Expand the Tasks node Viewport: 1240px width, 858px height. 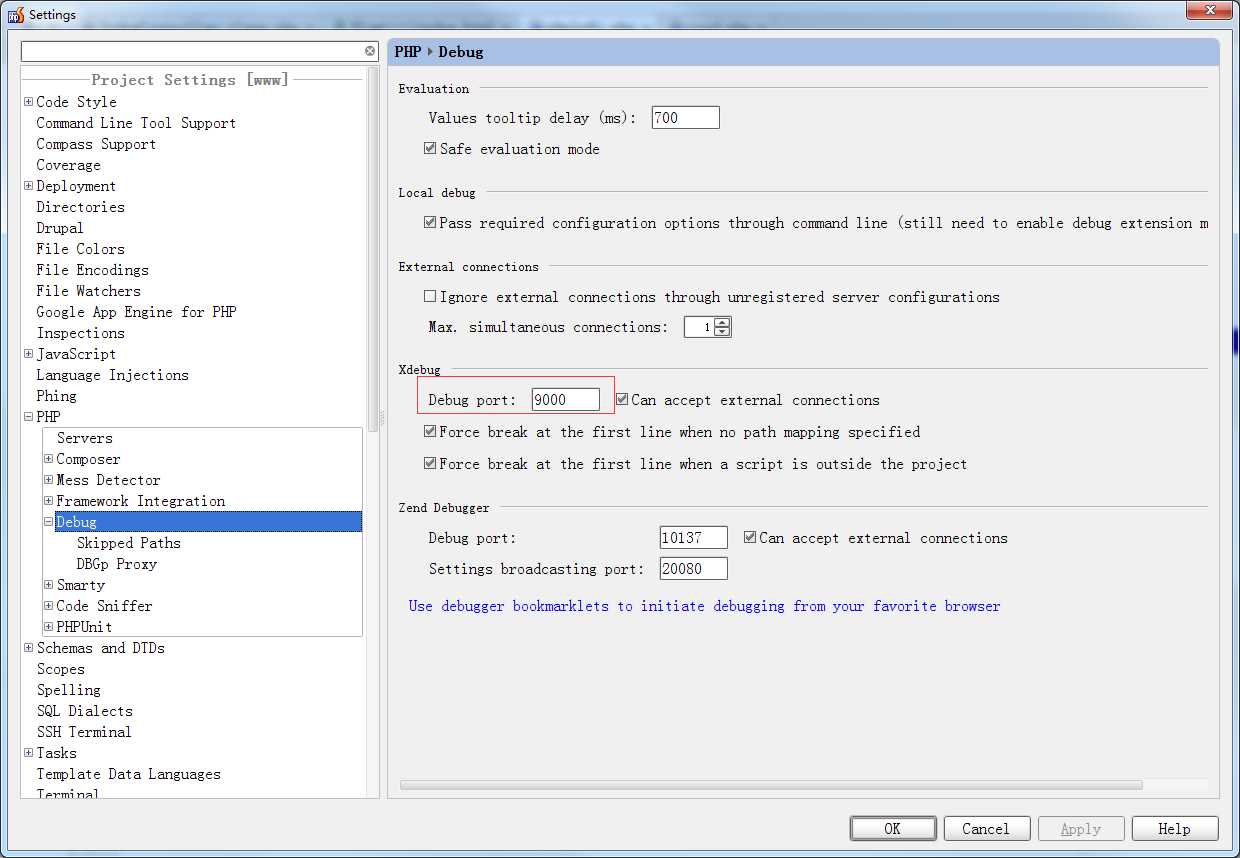28,752
